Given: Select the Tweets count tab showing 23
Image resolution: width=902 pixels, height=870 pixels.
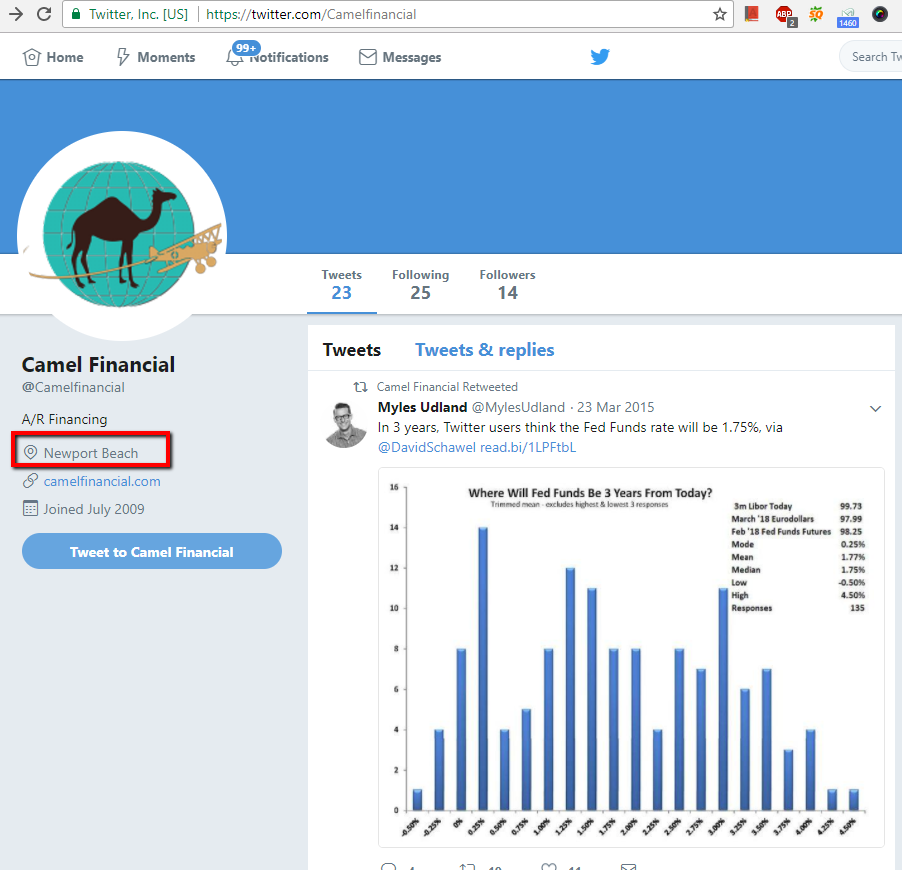Looking at the screenshot, I should click(x=342, y=284).
